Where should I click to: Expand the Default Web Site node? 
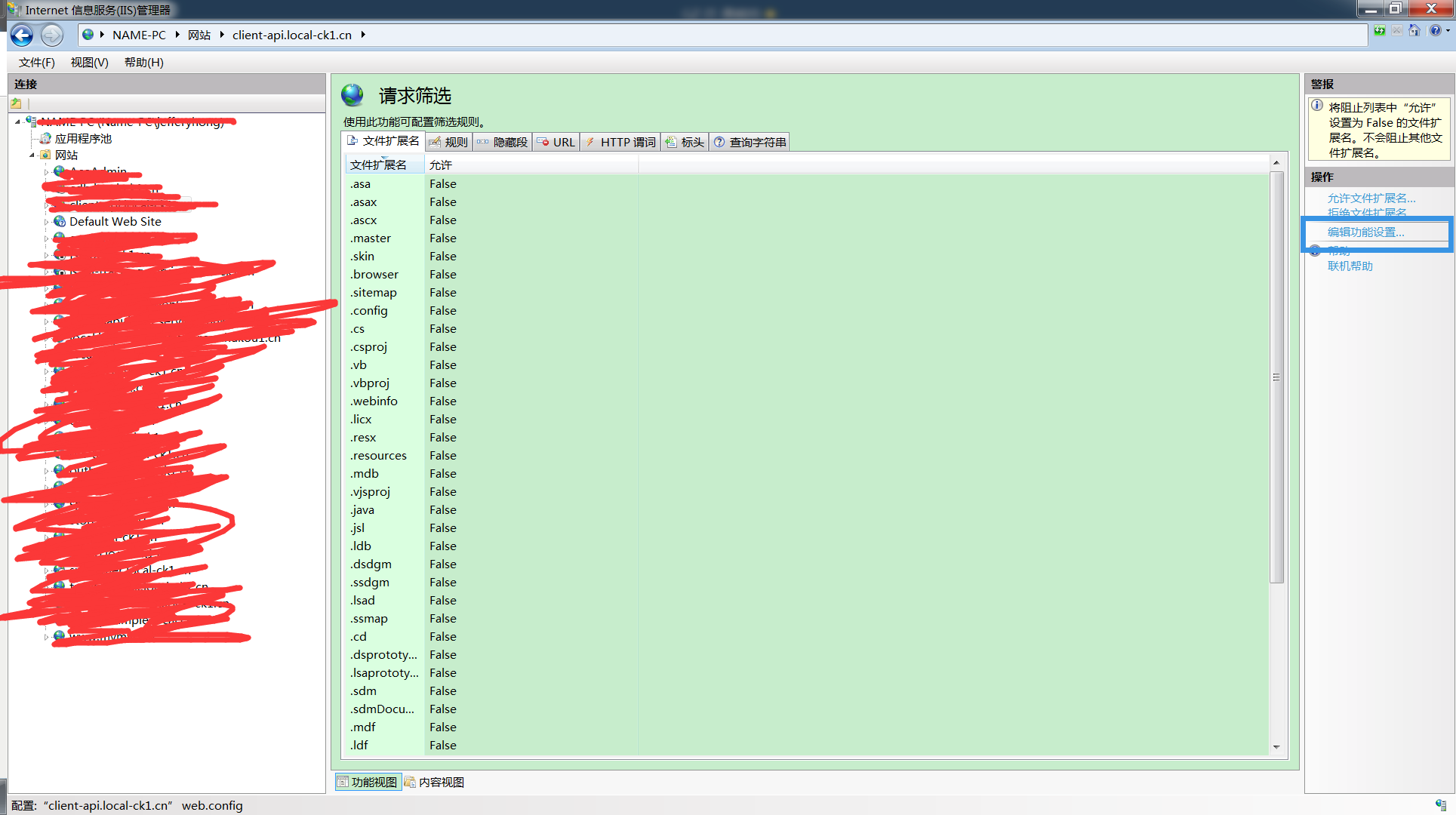[x=46, y=222]
